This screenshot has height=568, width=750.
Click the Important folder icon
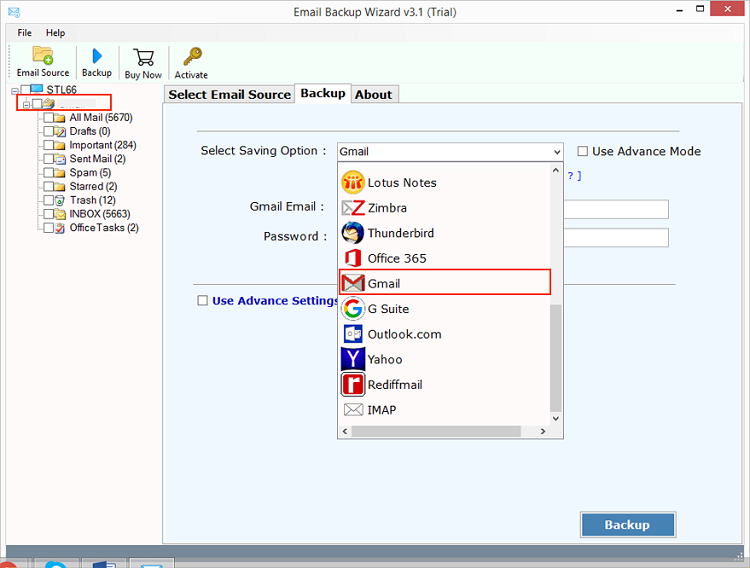click(x=60, y=145)
